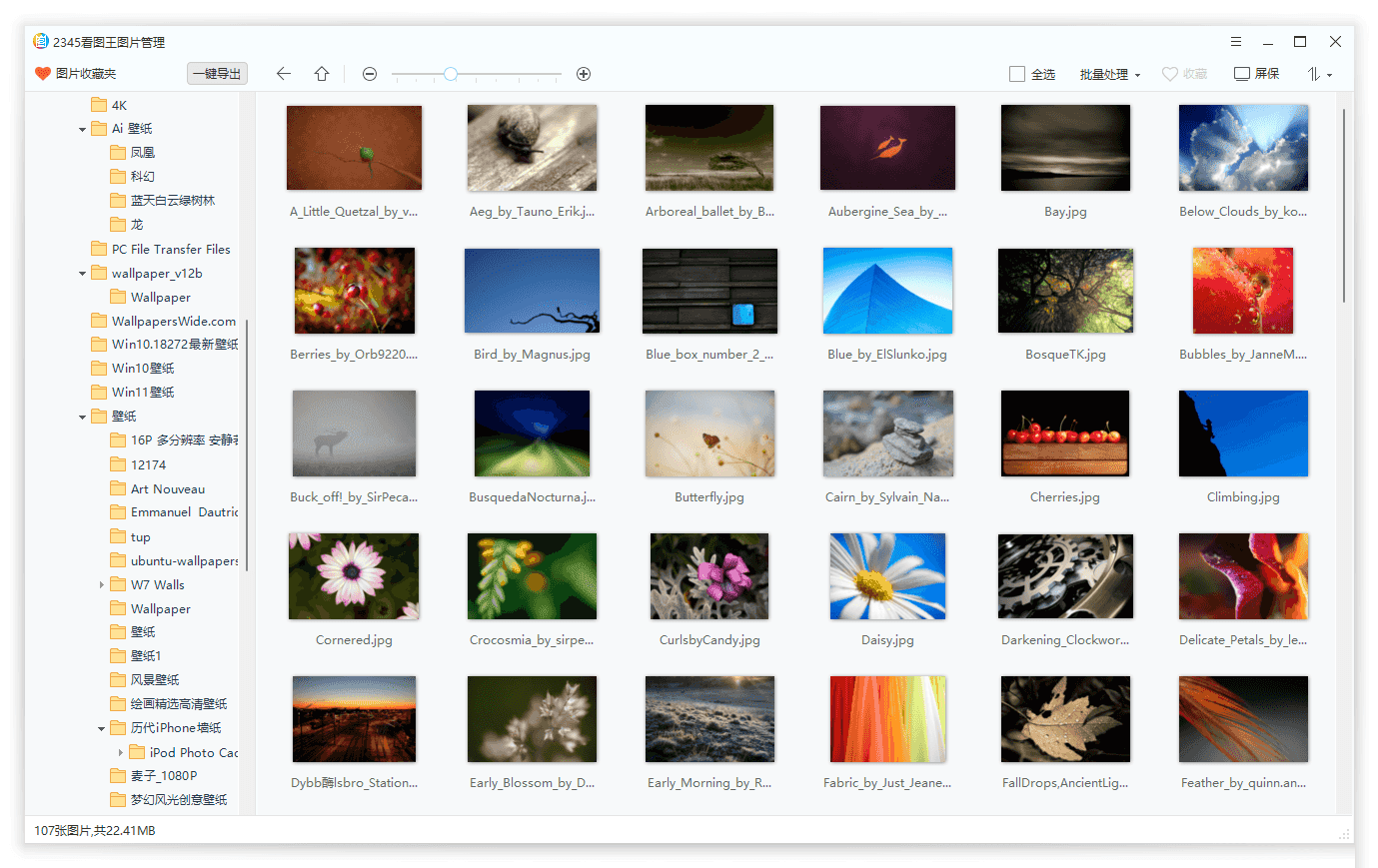Select the Cherries.jpg thumbnail
The width and height of the screenshot is (1378, 868).
[1065, 434]
